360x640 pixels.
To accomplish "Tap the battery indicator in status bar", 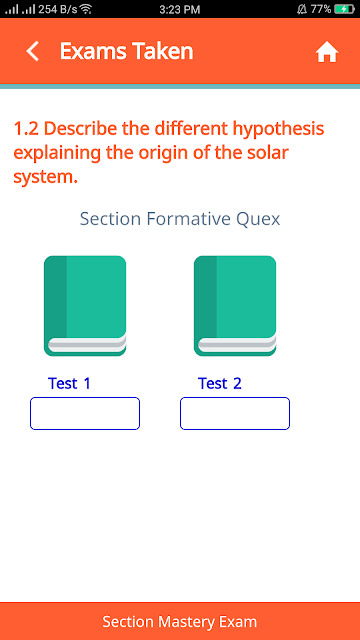I will tap(344, 9).
